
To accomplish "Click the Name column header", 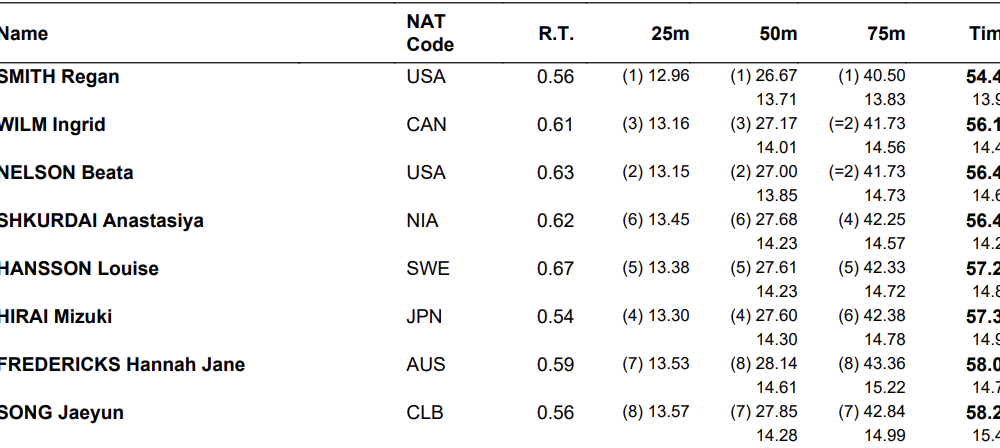I will 24,34.
